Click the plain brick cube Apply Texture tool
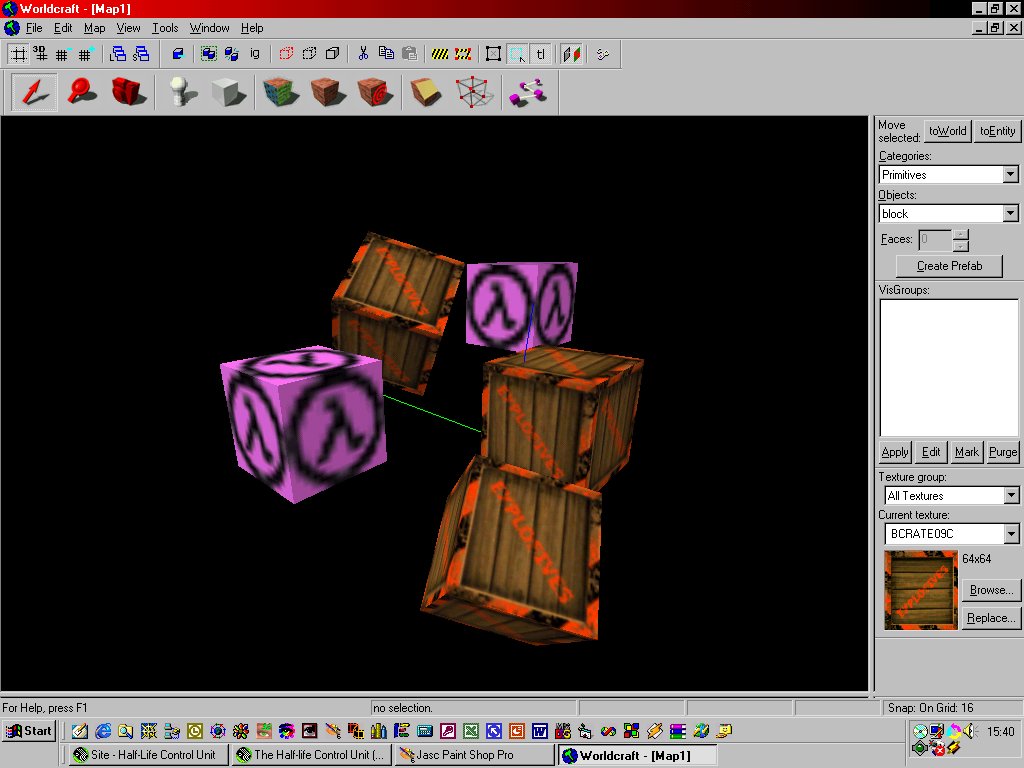Viewport: 1024px width, 768px height. point(327,92)
